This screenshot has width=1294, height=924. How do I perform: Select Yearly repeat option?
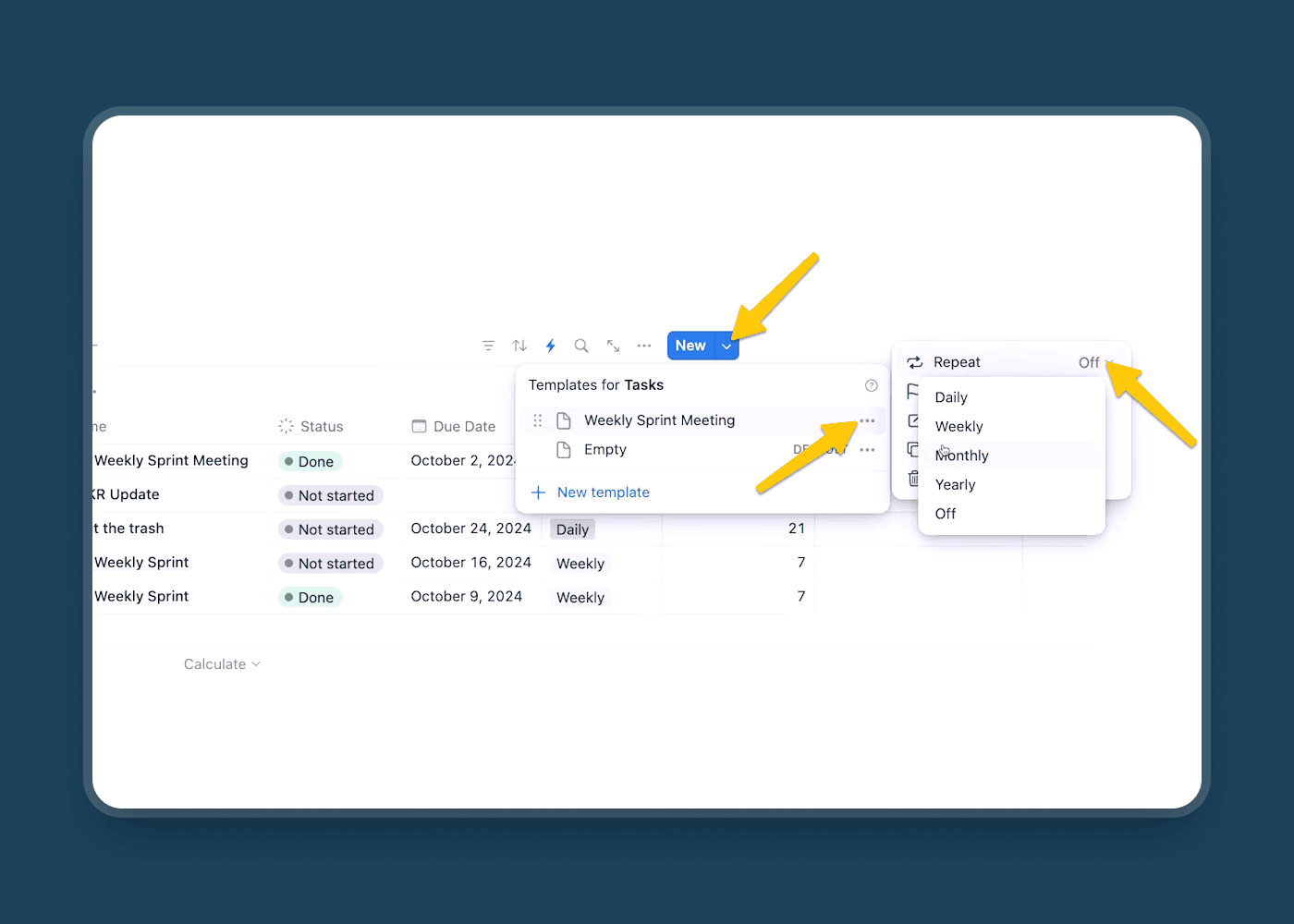[x=955, y=485]
